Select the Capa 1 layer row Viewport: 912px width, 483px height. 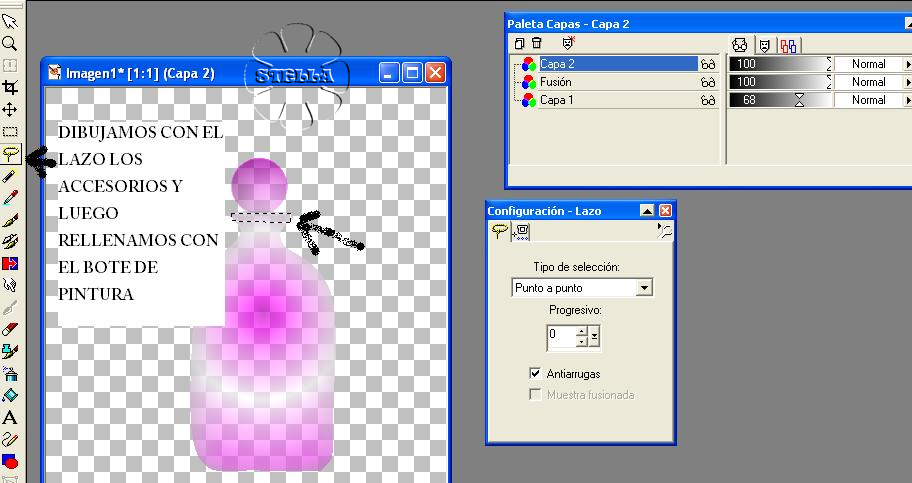pyautogui.click(x=618, y=100)
